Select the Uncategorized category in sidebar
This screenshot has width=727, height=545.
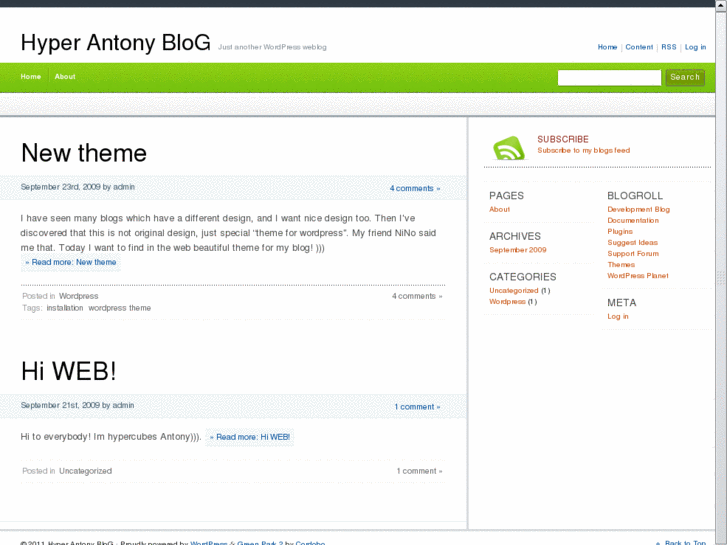click(513, 291)
